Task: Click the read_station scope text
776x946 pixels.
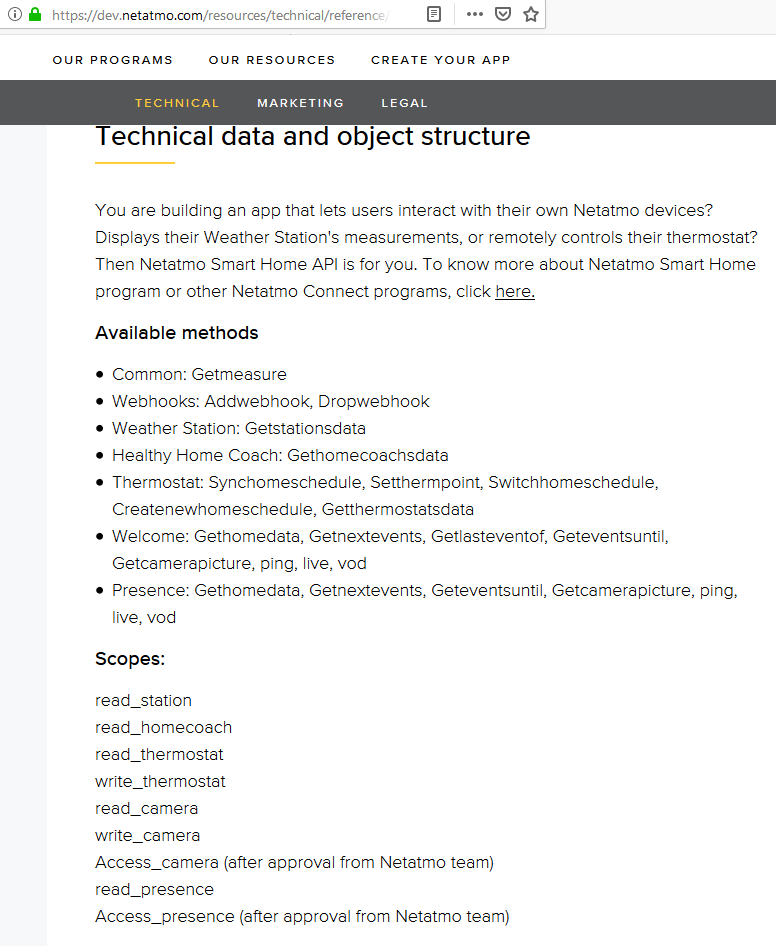Action: [143, 700]
